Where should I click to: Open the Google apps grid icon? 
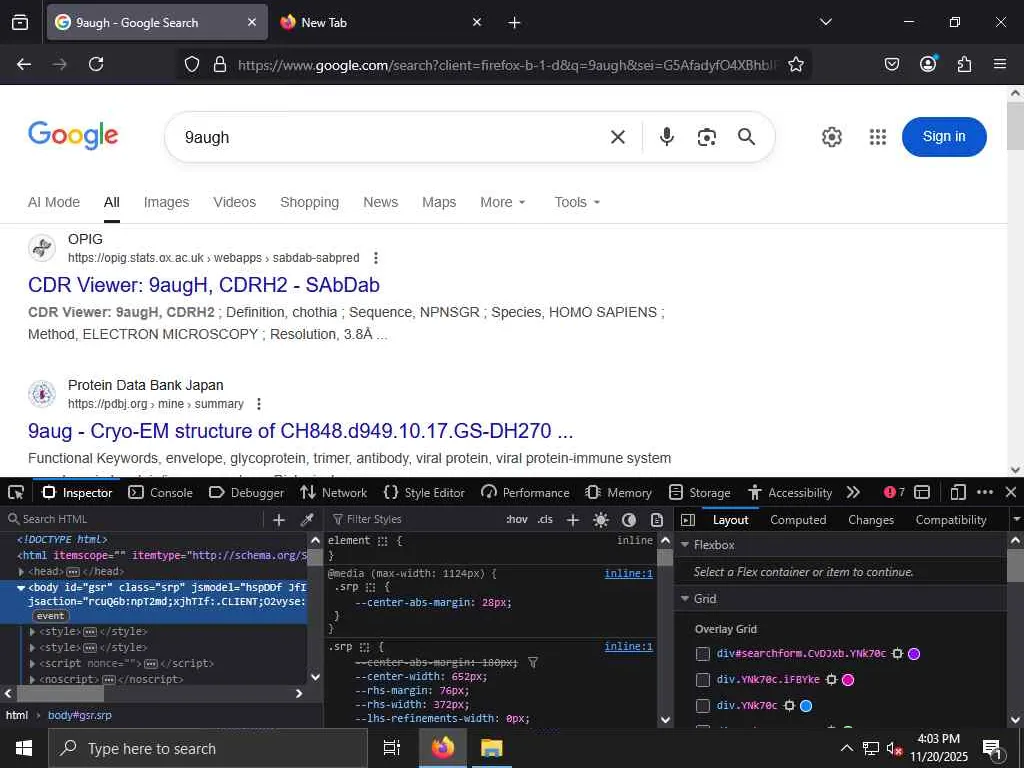pyautogui.click(x=878, y=137)
